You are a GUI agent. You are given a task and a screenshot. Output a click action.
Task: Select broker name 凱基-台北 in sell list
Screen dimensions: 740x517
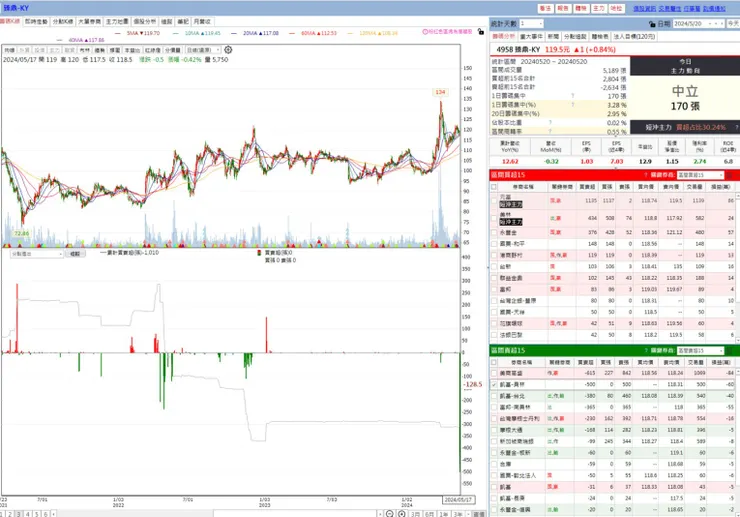point(512,396)
